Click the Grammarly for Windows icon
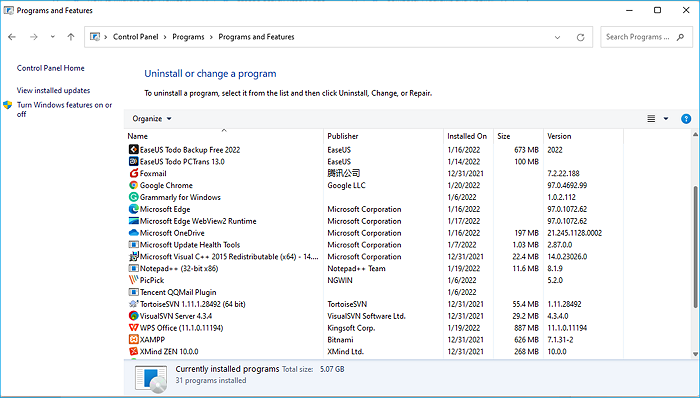The height and width of the screenshot is (398, 700). point(133,197)
